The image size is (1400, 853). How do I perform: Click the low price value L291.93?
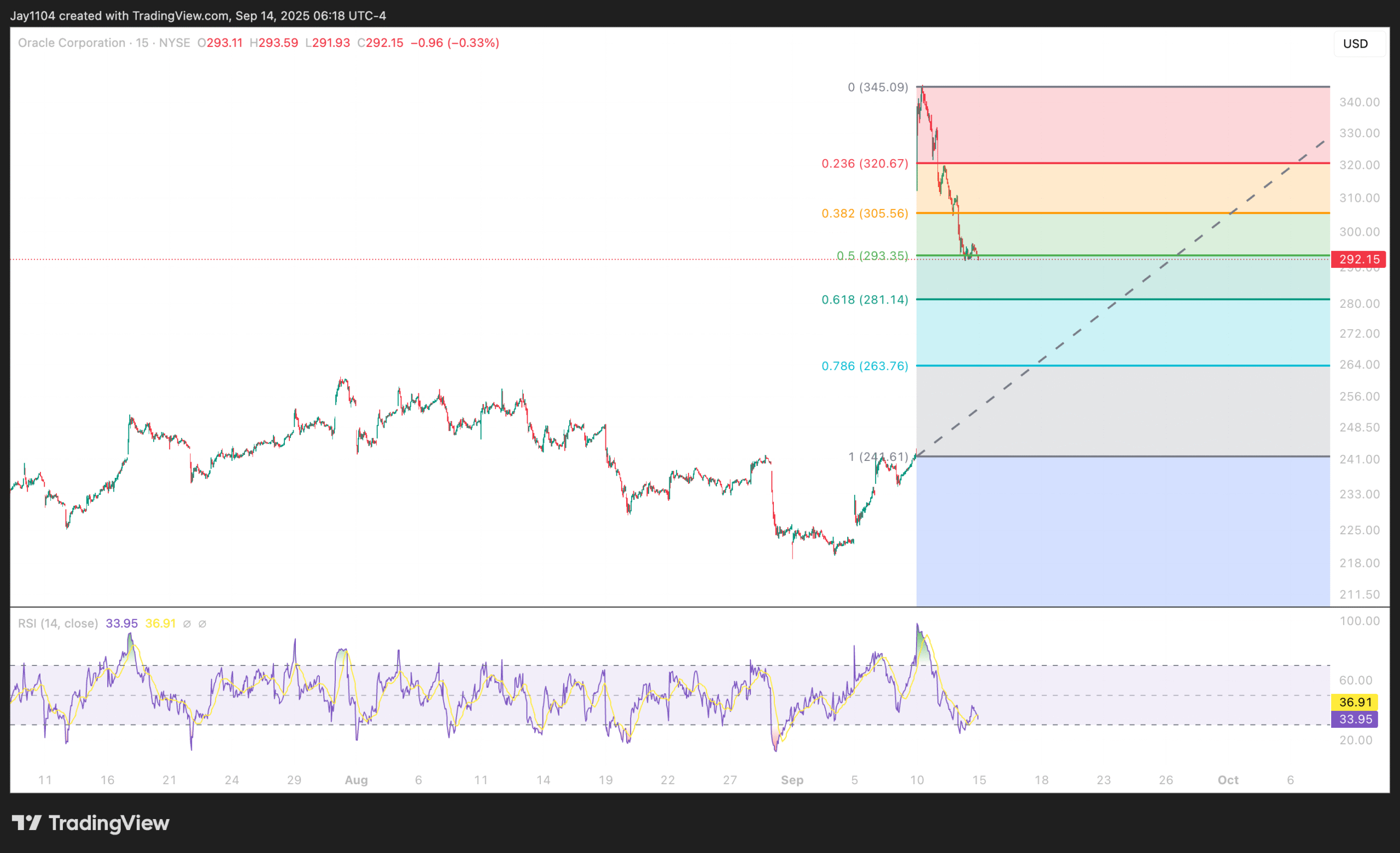click(x=328, y=43)
